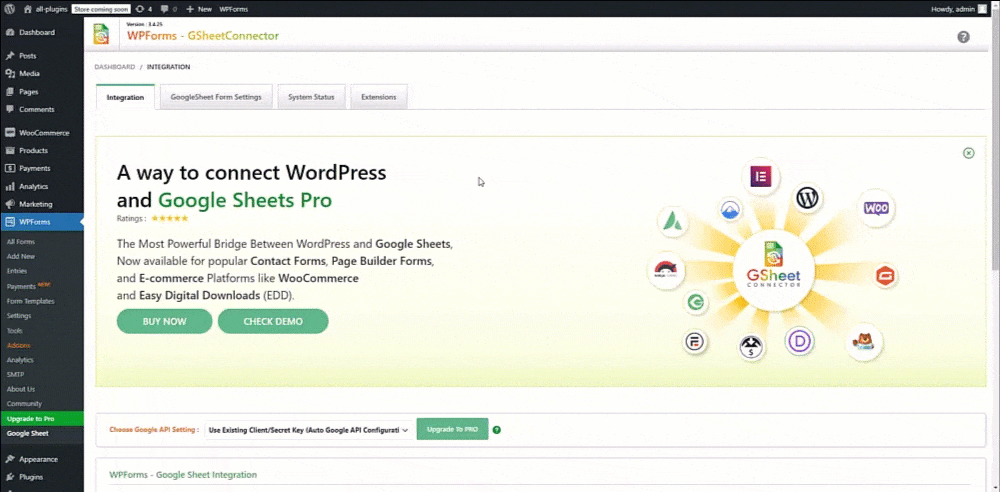Open Tools submenu item
1000x492 pixels.
(15, 331)
